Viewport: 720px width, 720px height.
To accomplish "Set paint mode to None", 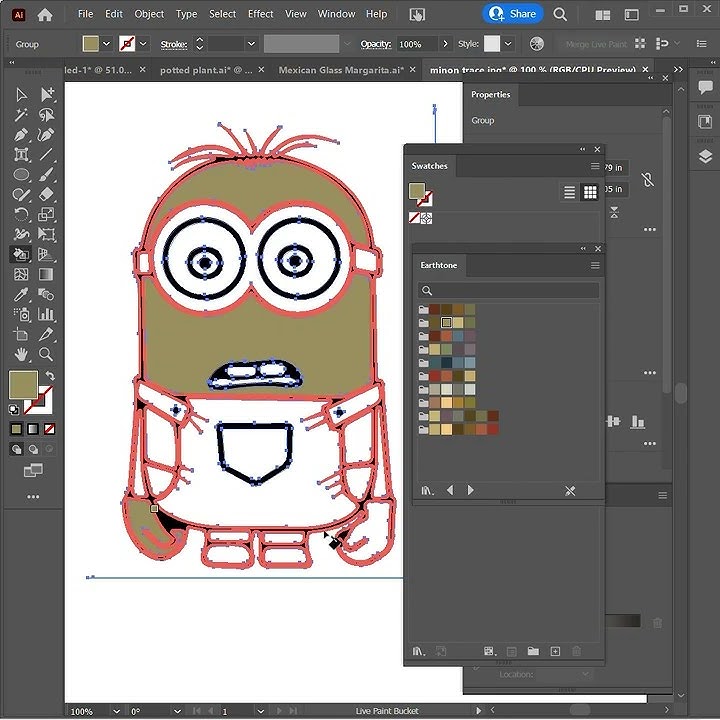I will [50, 429].
